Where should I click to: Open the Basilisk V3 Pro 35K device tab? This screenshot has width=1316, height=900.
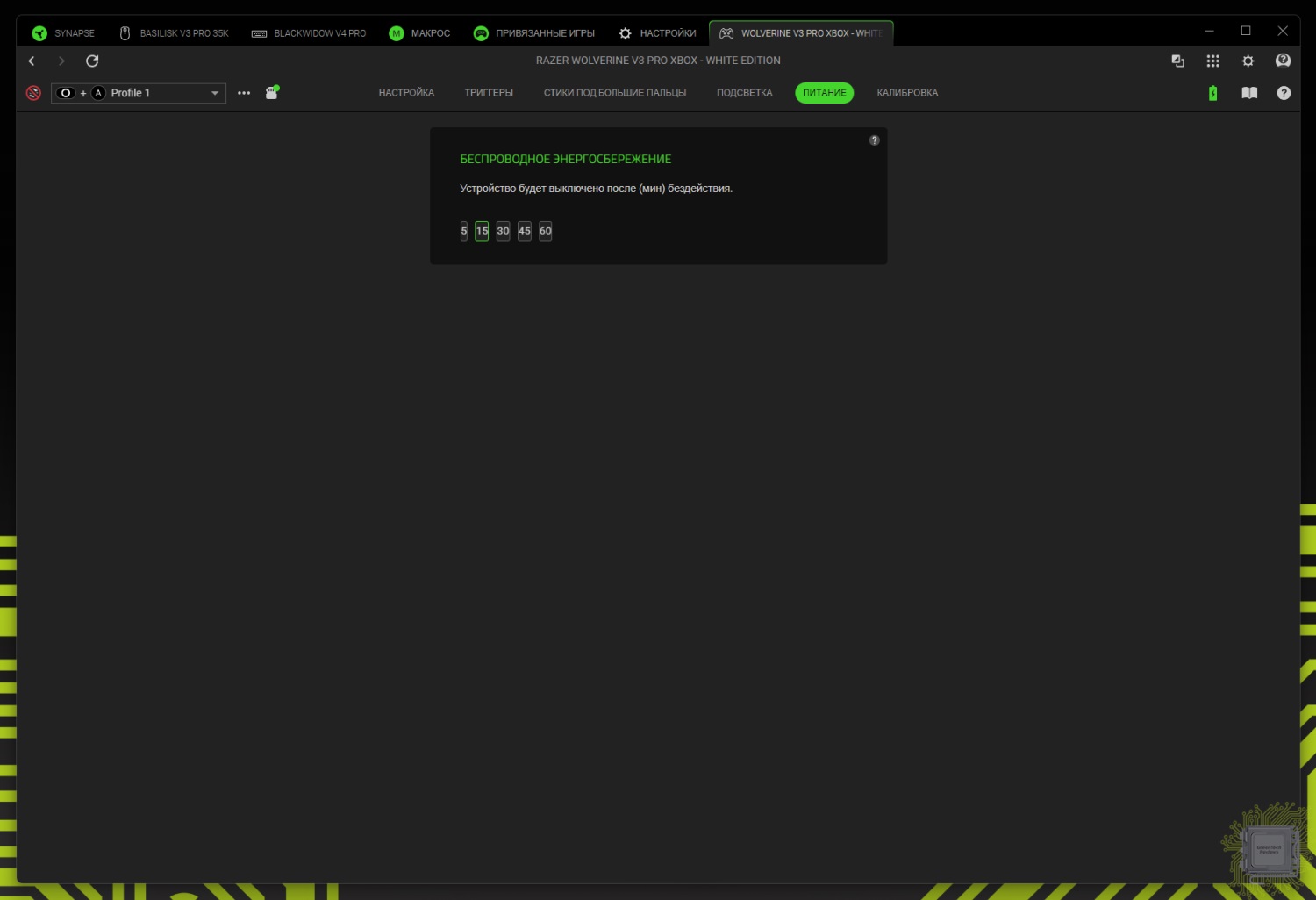coord(174,33)
